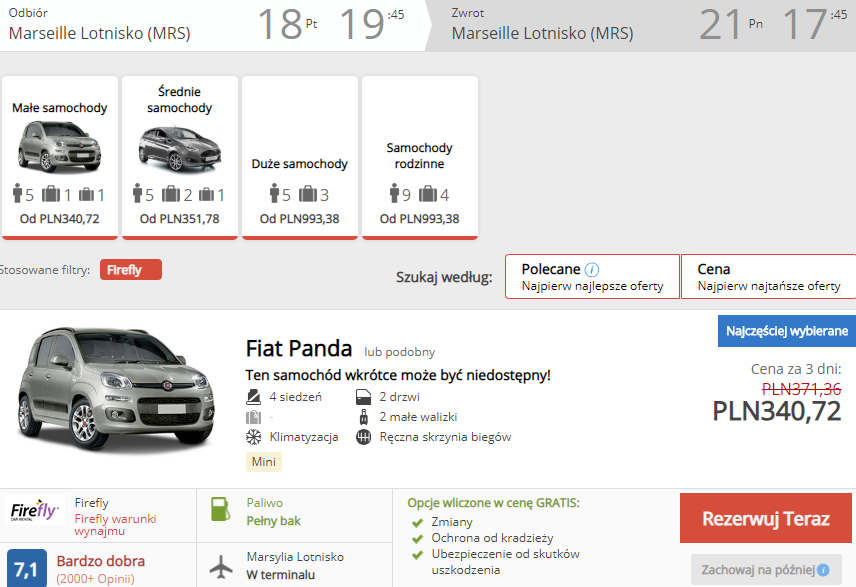Select the Małe samochody category card
Viewport: 856px width, 587px height.
click(60, 157)
